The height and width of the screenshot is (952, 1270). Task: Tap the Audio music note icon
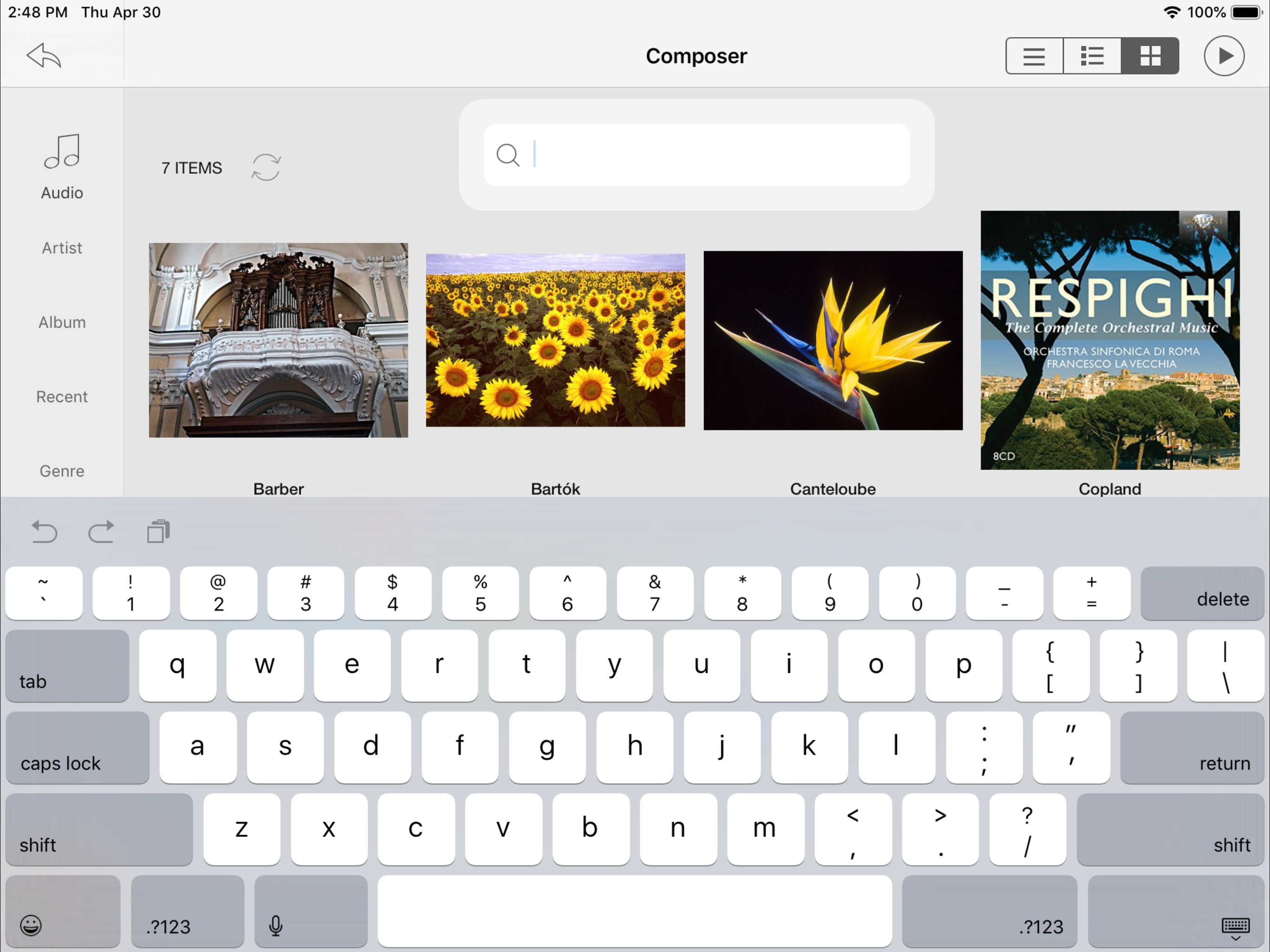62,152
